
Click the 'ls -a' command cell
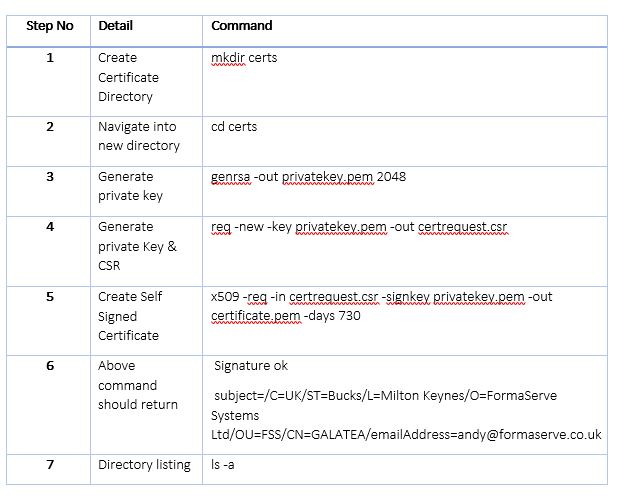pos(226,465)
